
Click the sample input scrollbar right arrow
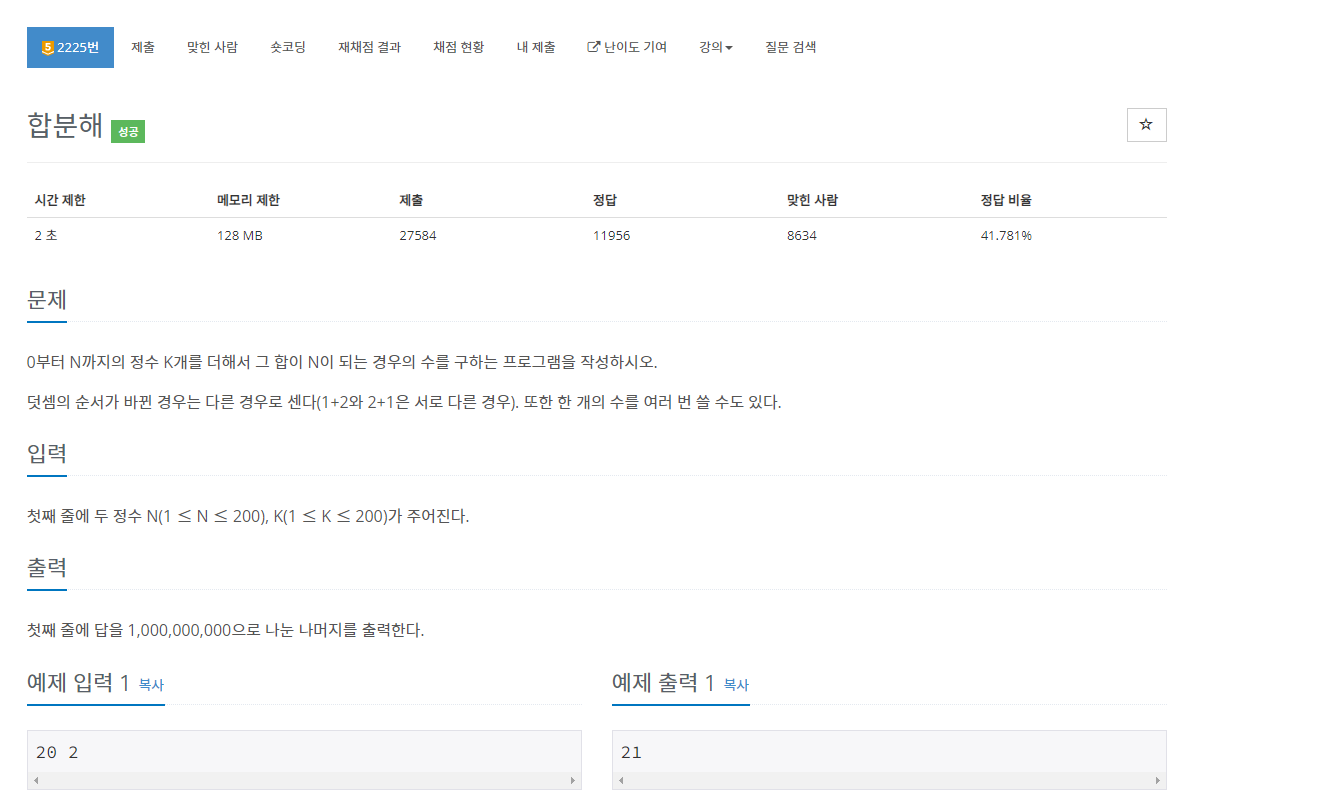tap(572, 780)
